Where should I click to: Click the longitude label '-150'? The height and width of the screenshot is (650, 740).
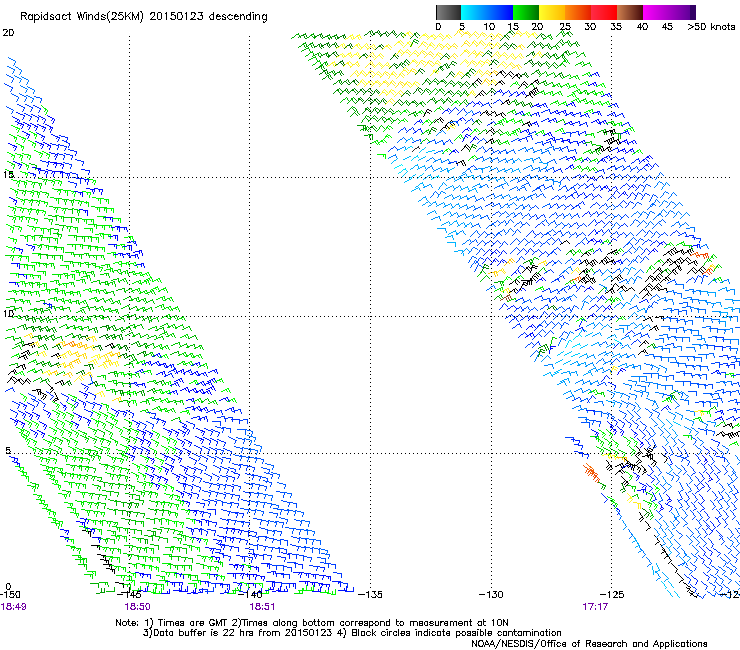pos(10,594)
